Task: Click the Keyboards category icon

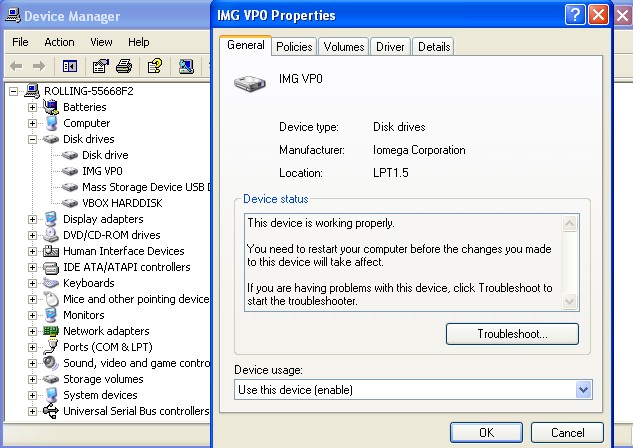Action: pyautogui.click(x=51, y=283)
